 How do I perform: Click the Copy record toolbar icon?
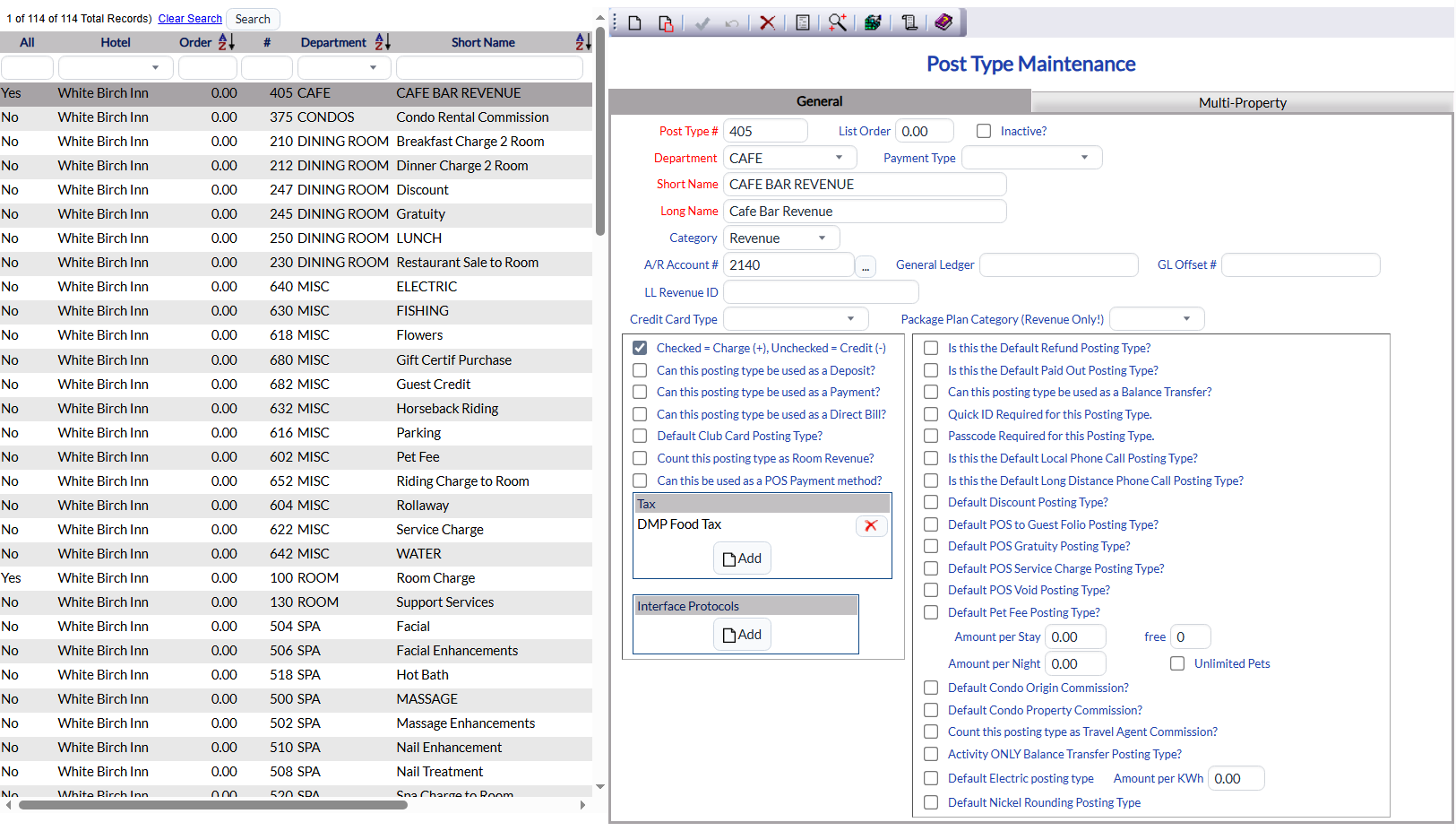666,22
